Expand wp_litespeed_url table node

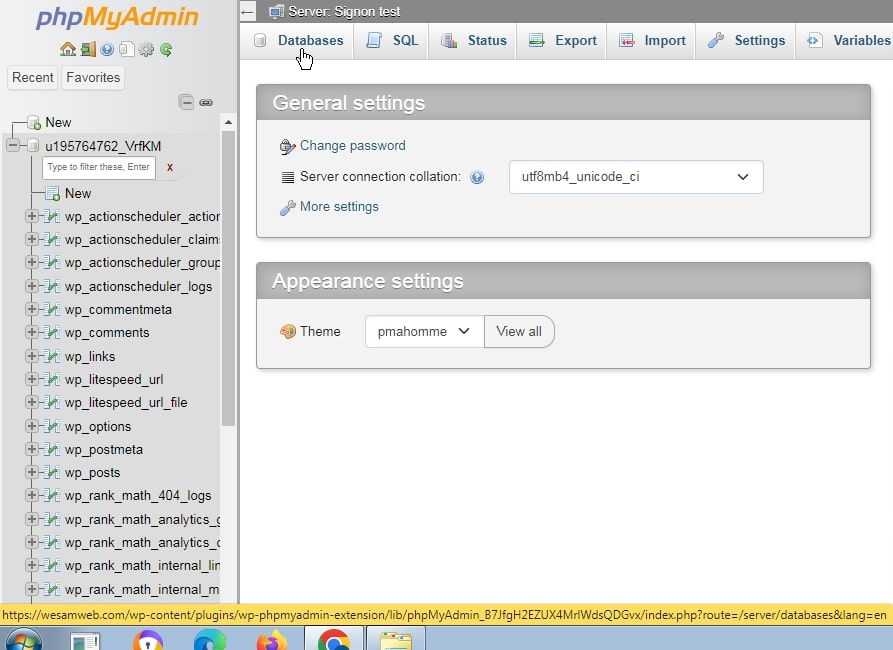coord(32,379)
